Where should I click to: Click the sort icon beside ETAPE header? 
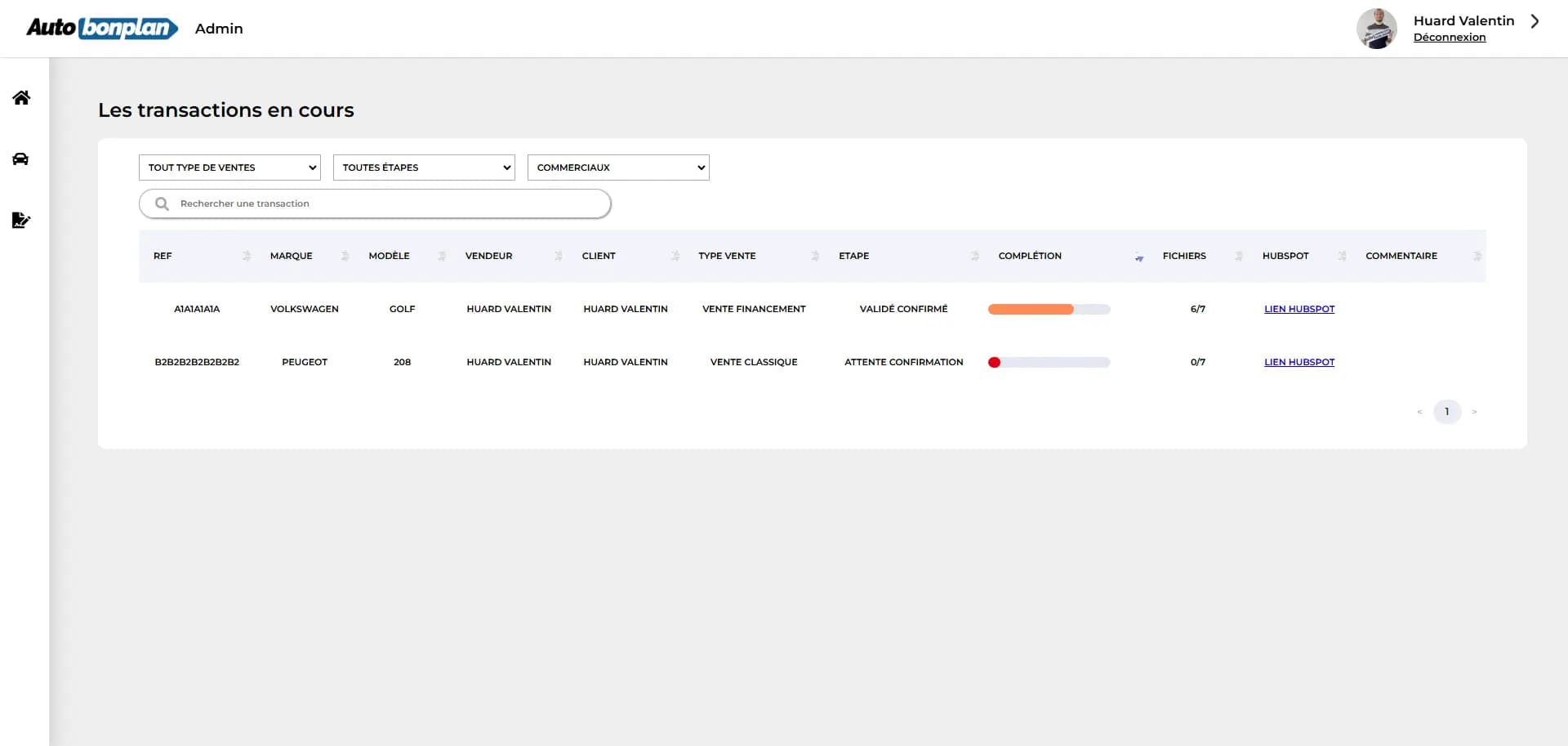(975, 256)
